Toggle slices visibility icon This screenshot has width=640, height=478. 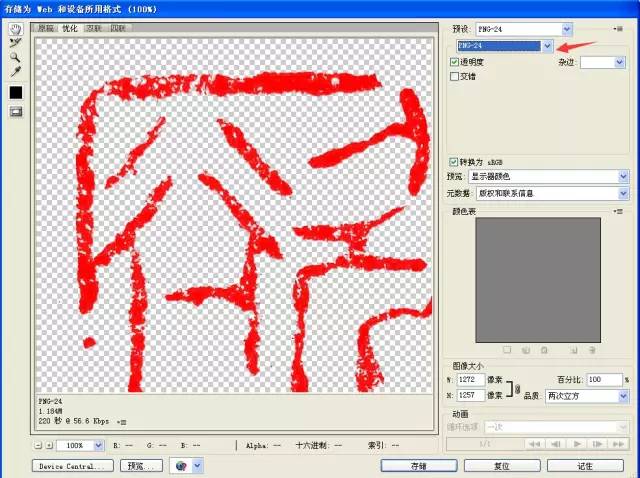coord(16,111)
